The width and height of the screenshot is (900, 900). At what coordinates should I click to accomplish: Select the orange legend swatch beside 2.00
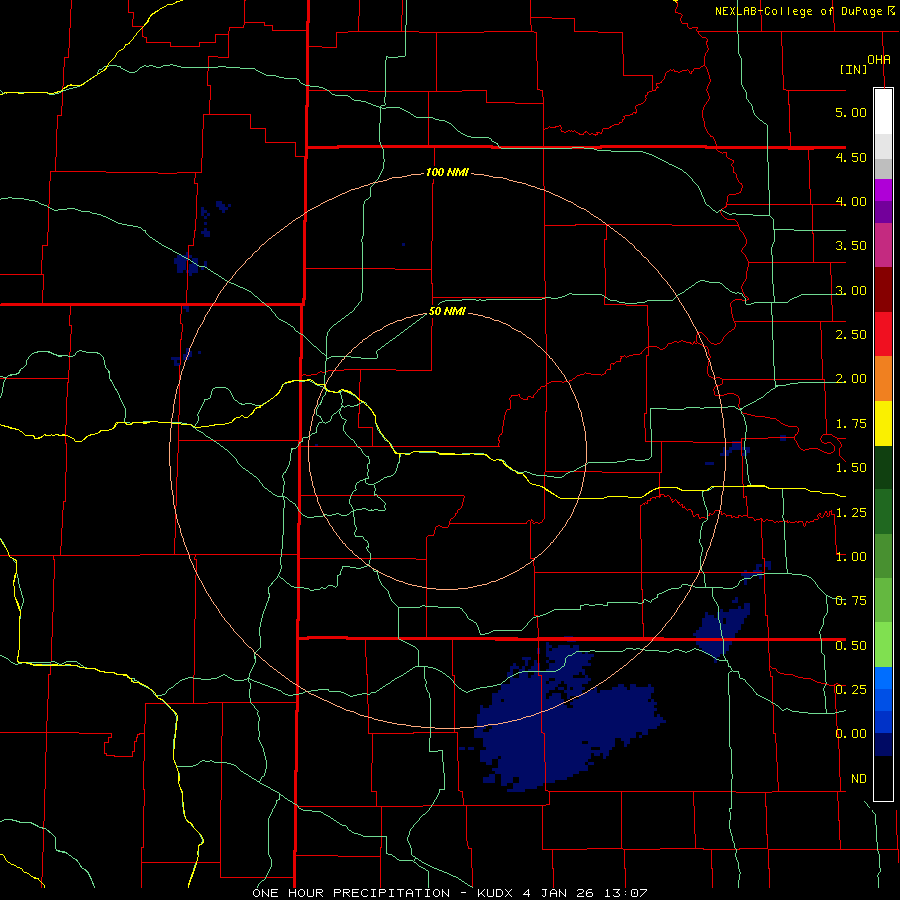click(x=883, y=379)
